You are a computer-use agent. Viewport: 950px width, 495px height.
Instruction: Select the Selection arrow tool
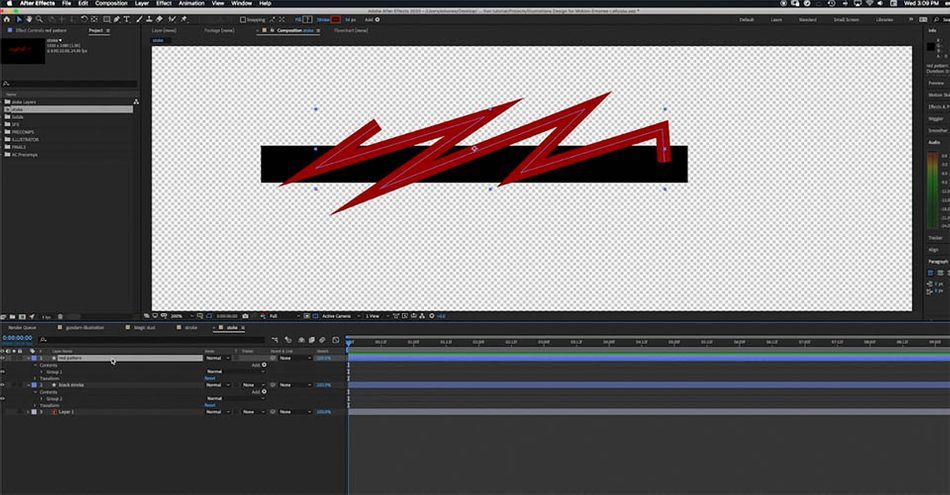[19, 19]
